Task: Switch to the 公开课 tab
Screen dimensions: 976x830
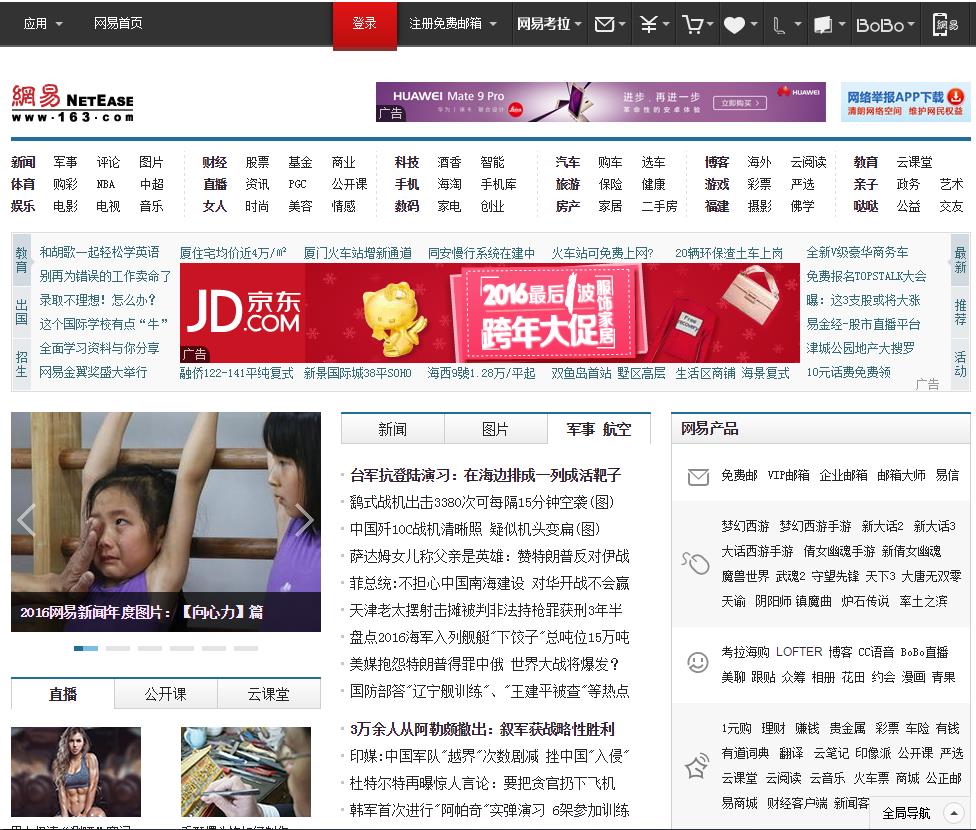Action: 166,694
